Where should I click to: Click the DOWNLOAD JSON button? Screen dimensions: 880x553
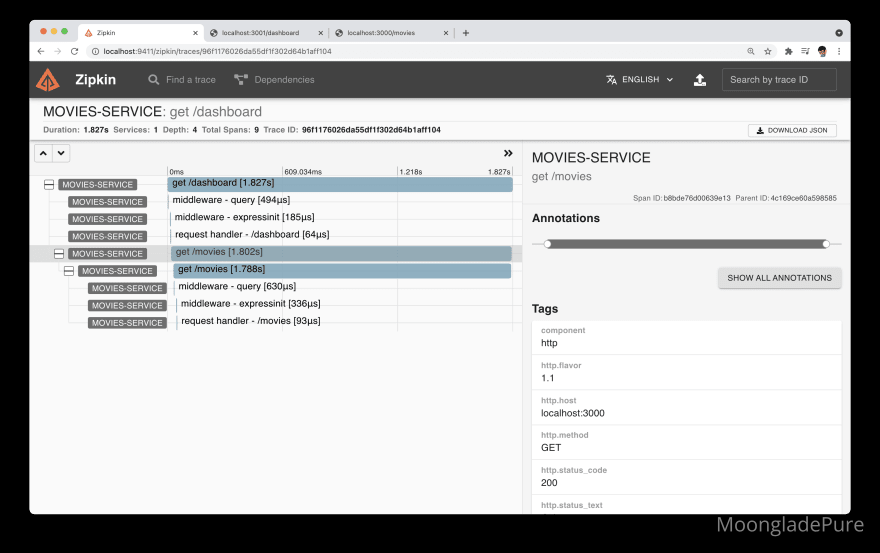pos(792,130)
